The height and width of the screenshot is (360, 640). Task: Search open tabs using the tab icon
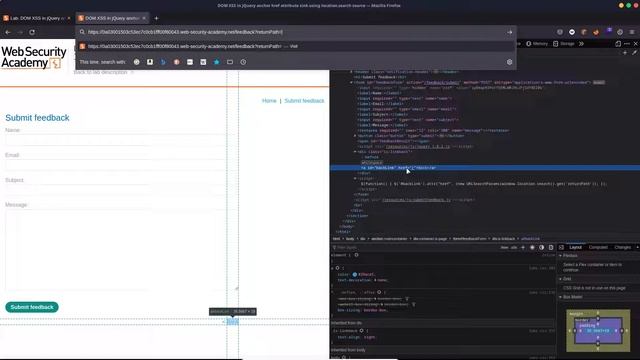point(230,62)
